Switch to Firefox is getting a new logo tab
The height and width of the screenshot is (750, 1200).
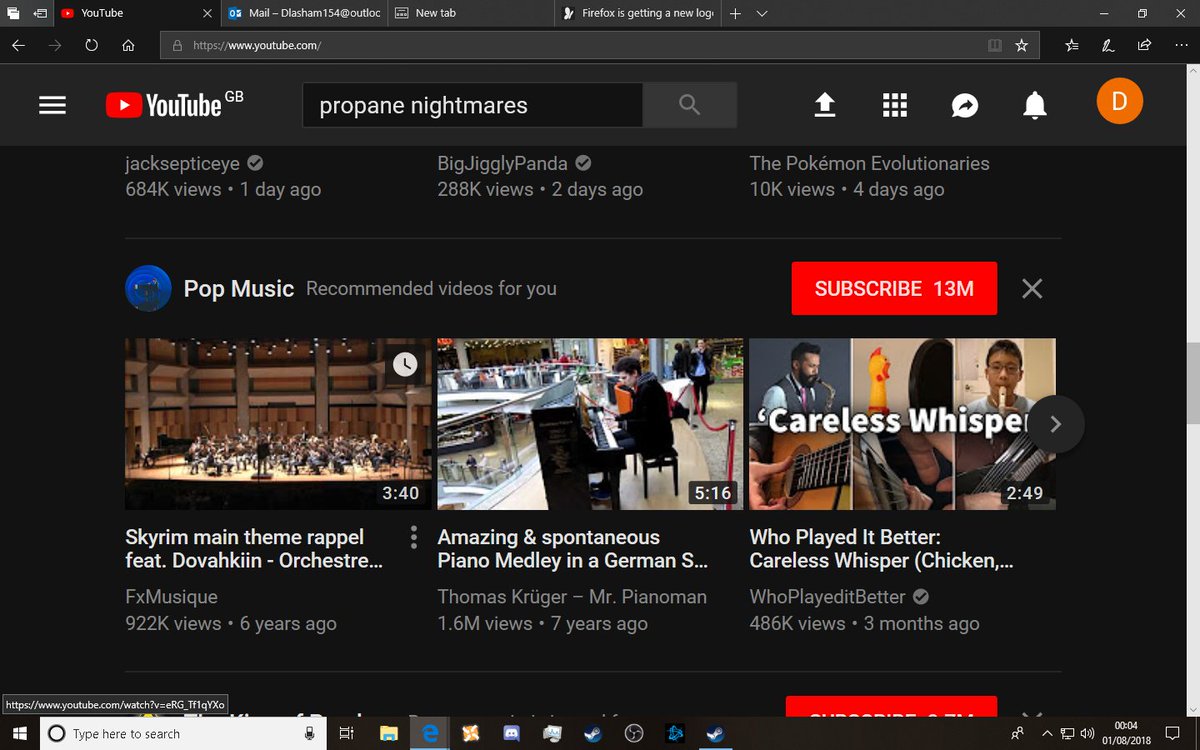[x=637, y=13]
